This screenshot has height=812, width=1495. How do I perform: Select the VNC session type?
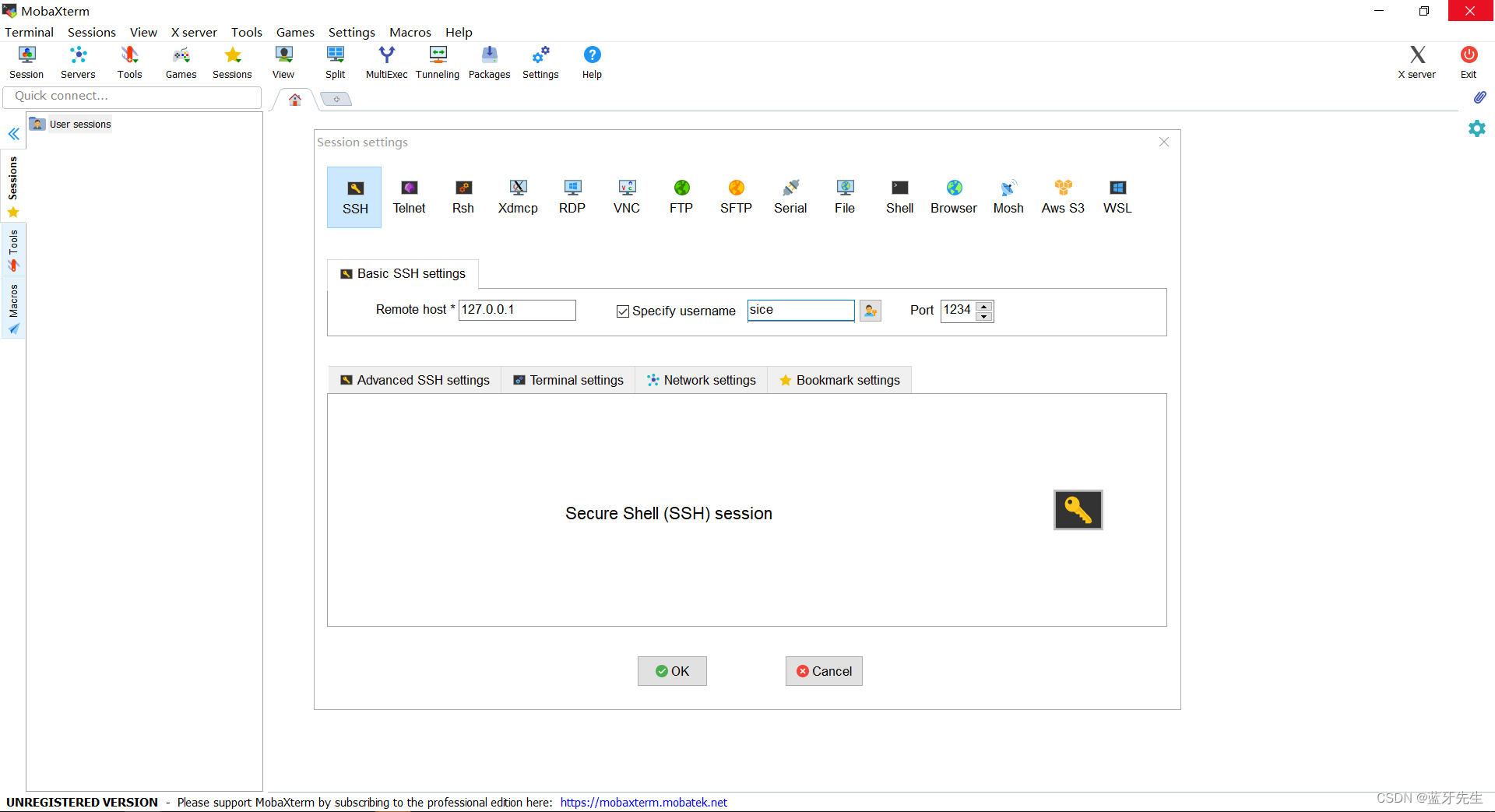click(627, 197)
